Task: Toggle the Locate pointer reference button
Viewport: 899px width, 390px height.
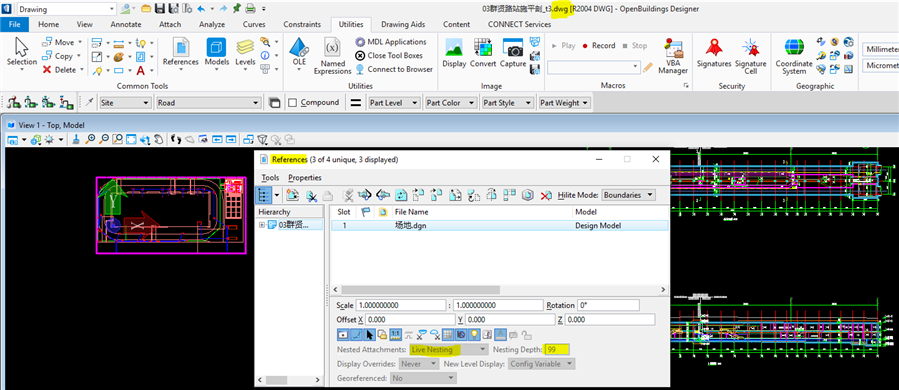Action: [369, 334]
